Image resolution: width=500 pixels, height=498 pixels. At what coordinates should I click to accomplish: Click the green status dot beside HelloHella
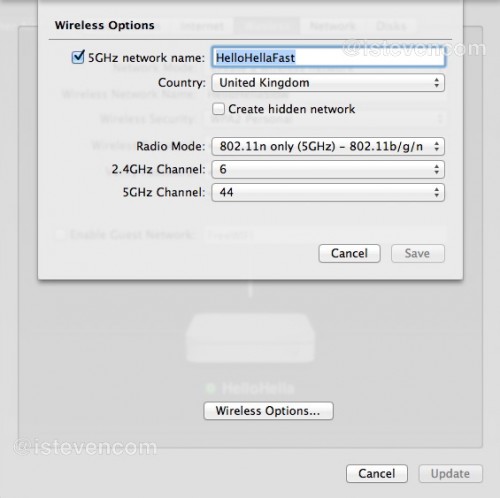[x=211, y=388]
